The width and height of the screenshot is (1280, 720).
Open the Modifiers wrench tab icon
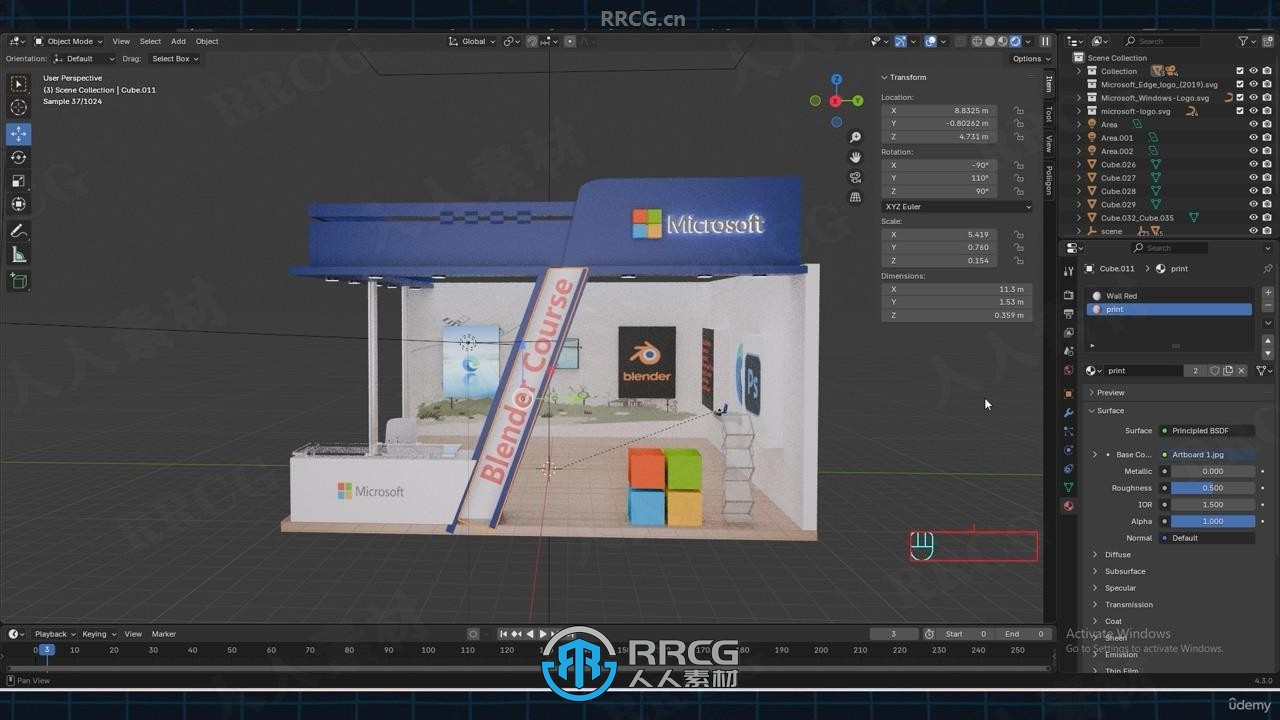(1069, 412)
